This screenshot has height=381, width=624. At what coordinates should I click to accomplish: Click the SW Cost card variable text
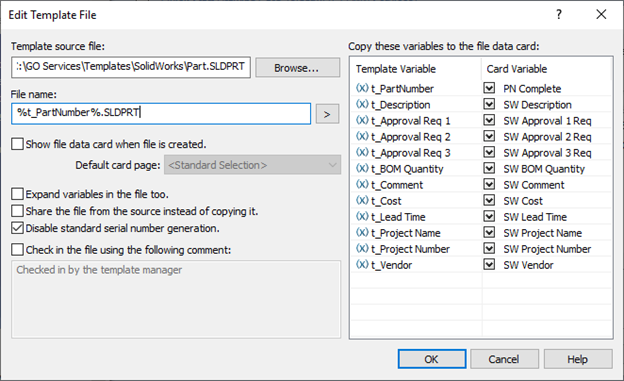click(523, 201)
